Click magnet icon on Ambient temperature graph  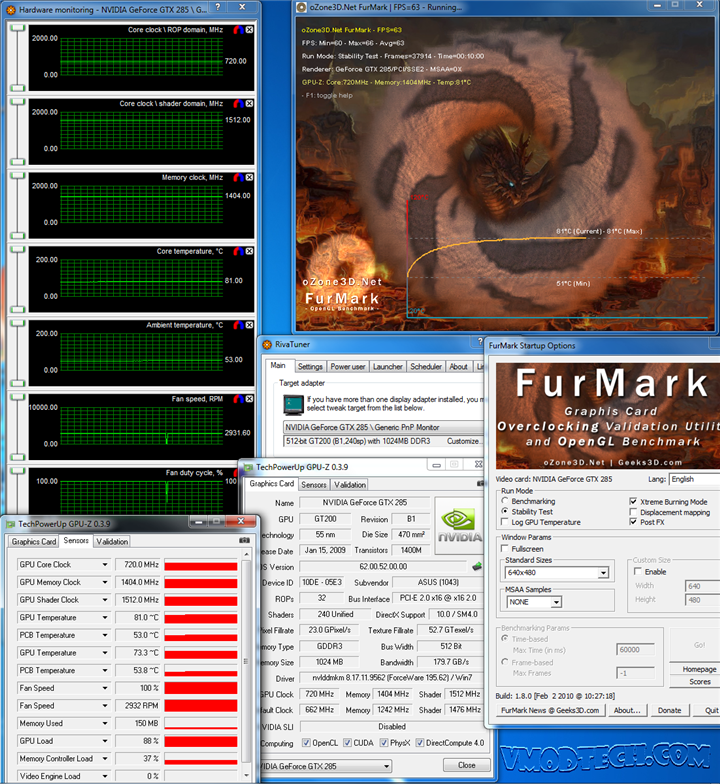click(x=238, y=325)
